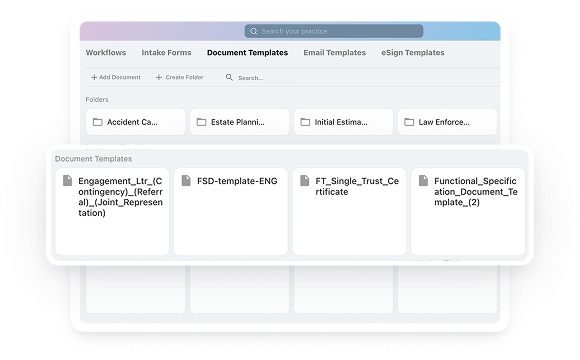Switch to the Workflows tab
This screenshot has width=580, height=360.
(106, 53)
